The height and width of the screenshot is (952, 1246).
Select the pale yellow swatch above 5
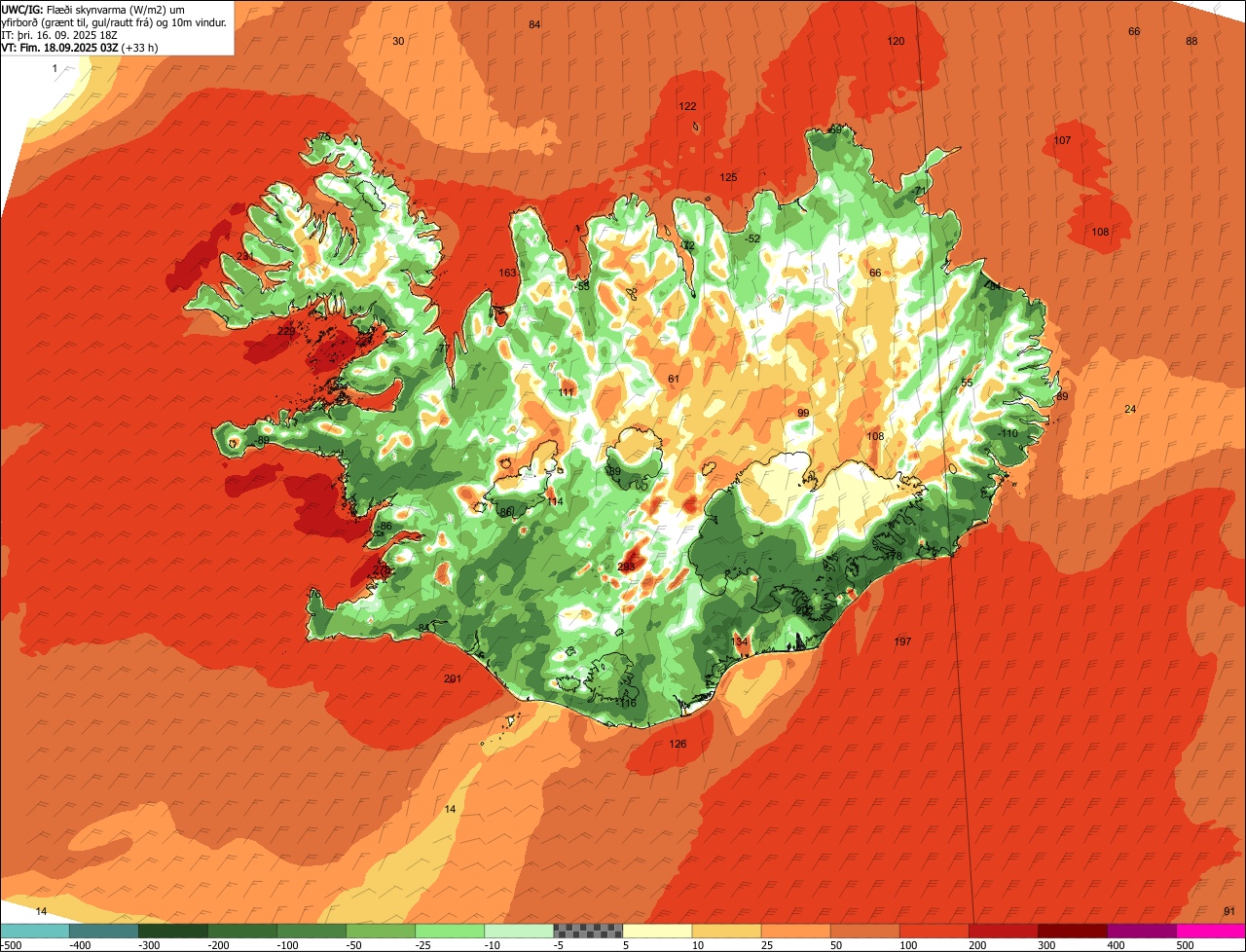point(657,931)
